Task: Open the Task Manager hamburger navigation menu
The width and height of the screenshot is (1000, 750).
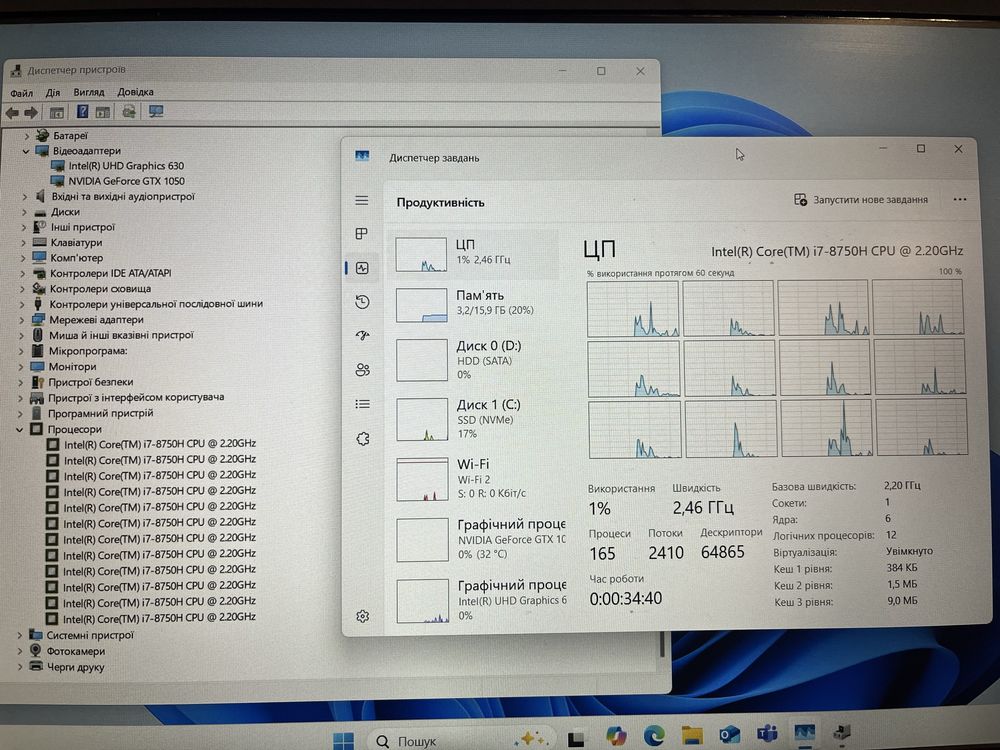Action: [362, 201]
